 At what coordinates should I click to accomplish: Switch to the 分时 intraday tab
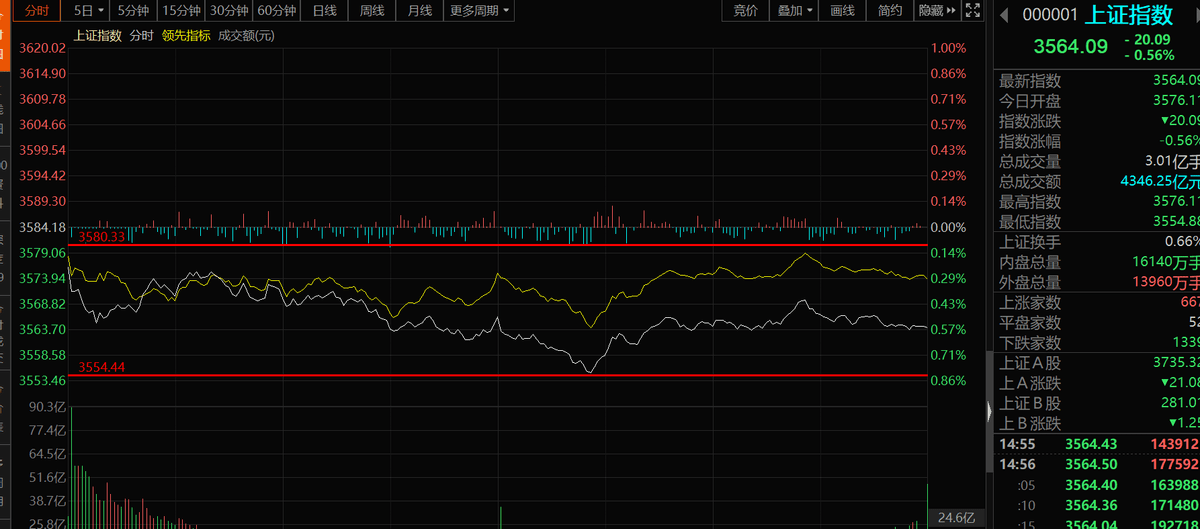pos(35,11)
